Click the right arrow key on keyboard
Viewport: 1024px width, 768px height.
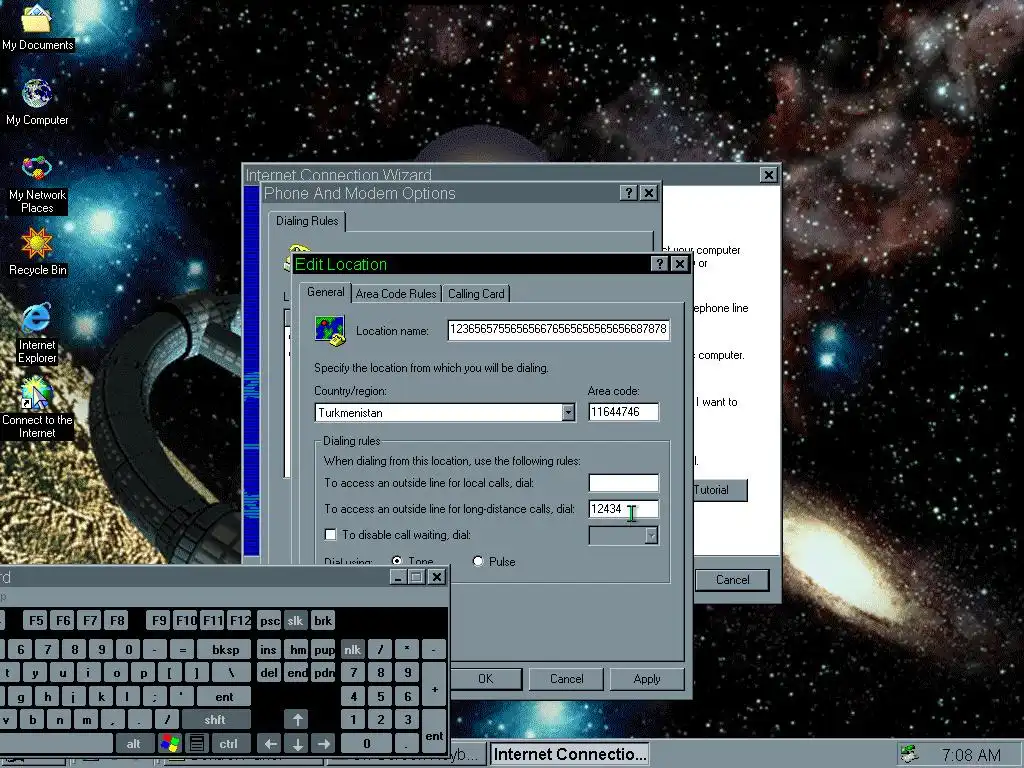[x=324, y=743]
